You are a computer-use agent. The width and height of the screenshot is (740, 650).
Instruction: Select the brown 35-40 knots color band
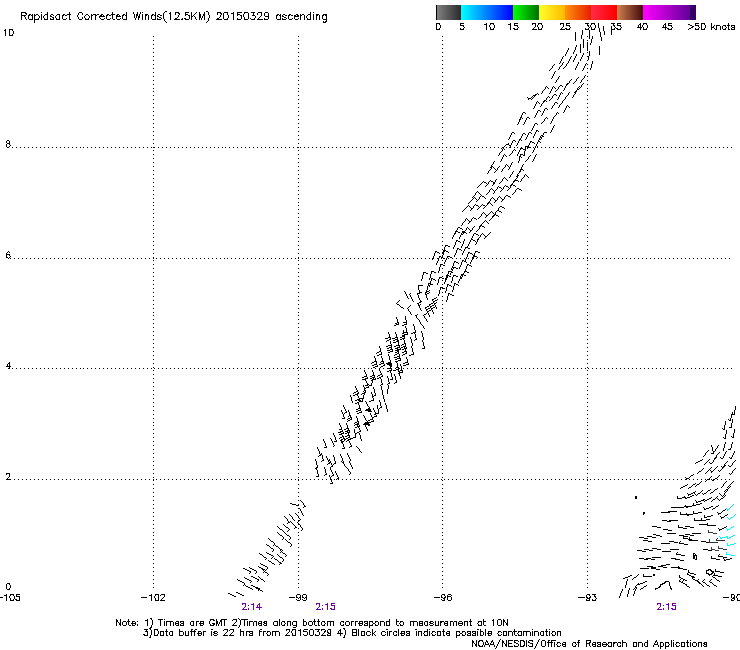pos(630,12)
